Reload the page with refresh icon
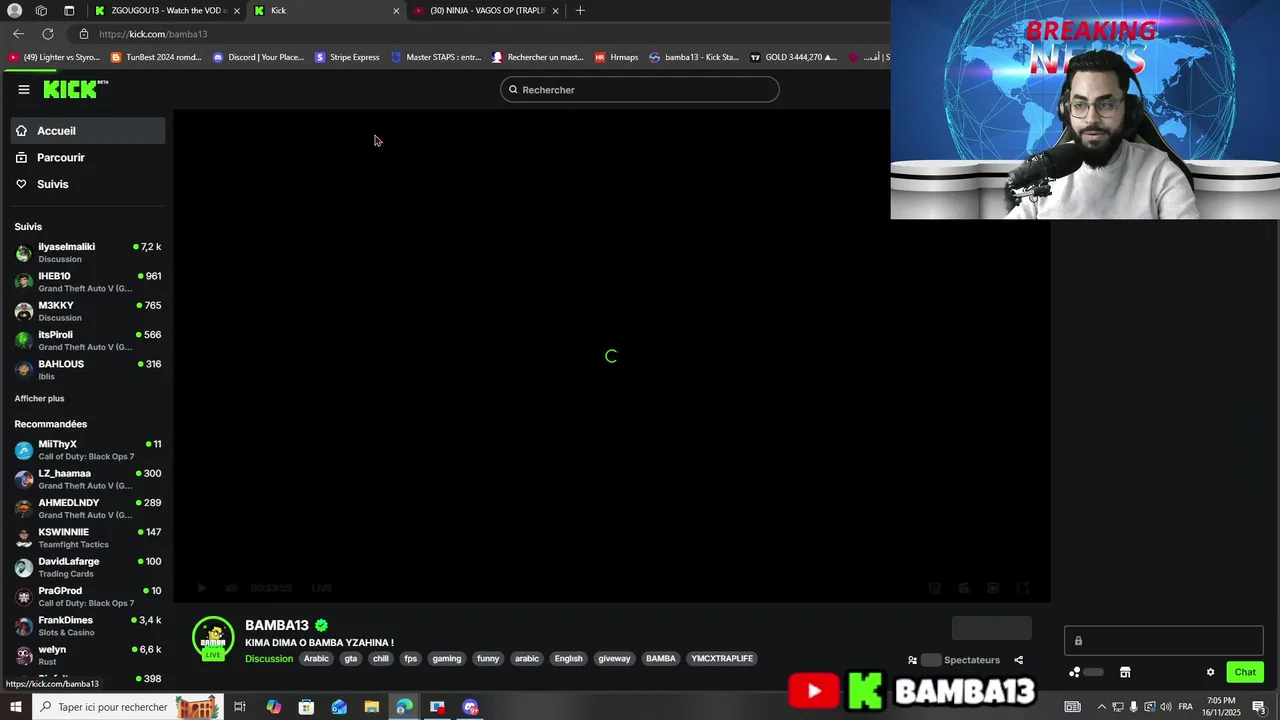This screenshot has width=1280, height=720. point(47,34)
